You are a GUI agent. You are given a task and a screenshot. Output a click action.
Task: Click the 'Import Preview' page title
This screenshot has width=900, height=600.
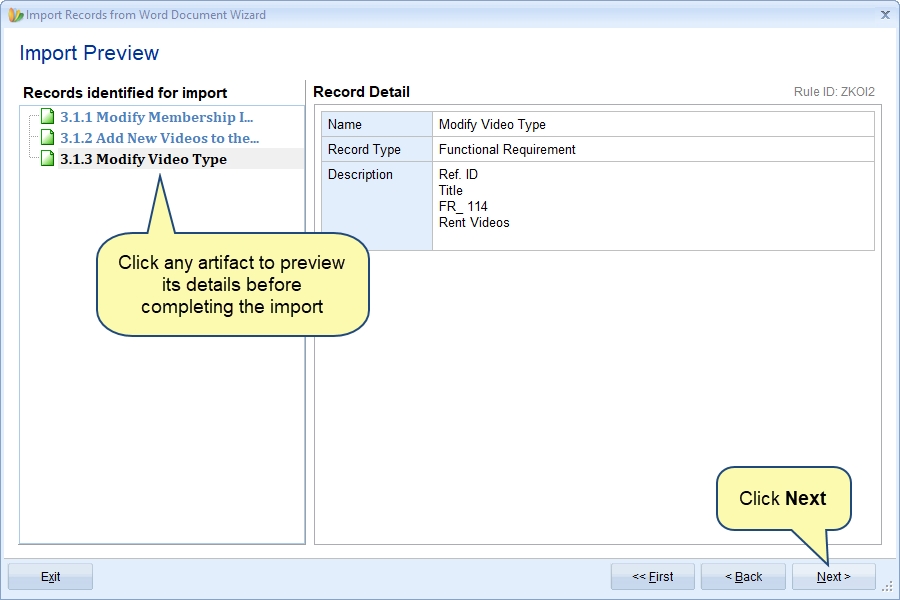pos(89,53)
